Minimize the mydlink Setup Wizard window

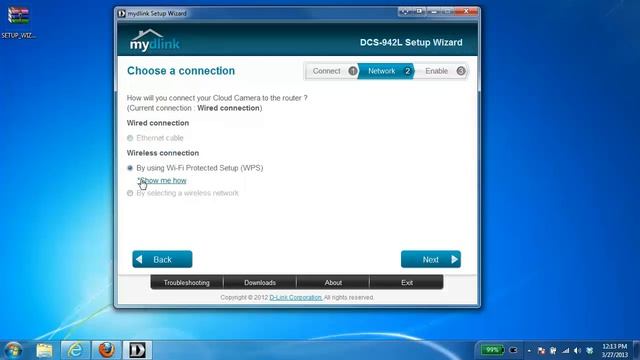(434, 12)
